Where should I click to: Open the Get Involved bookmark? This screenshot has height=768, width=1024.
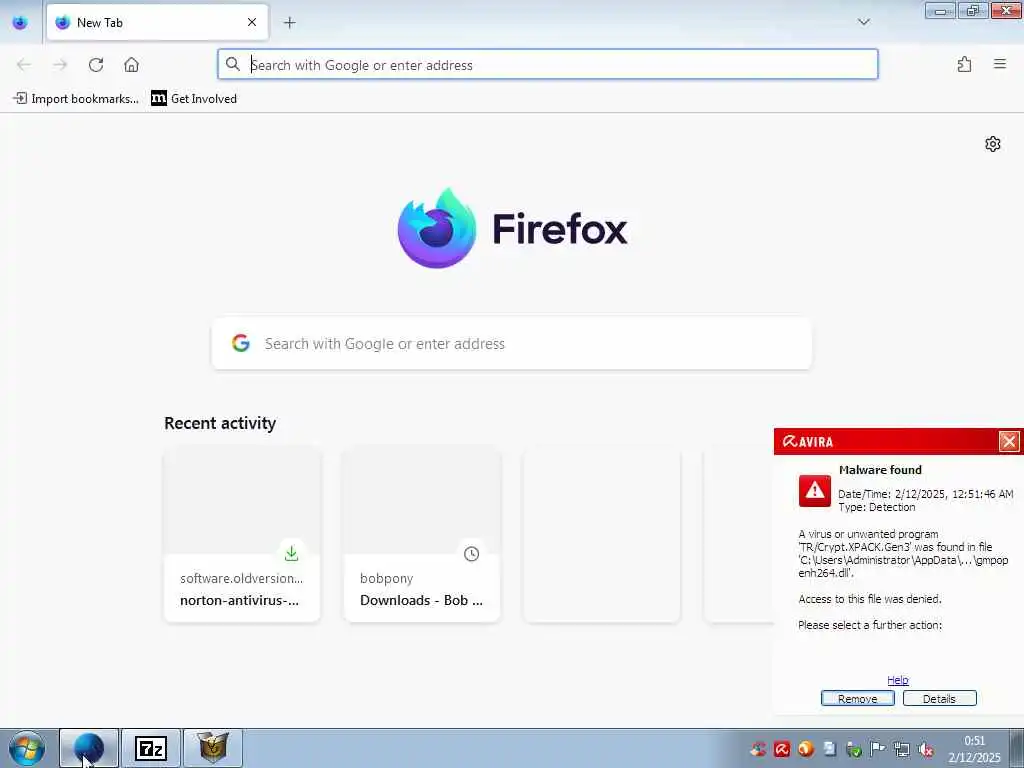pyautogui.click(x=194, y=99)
